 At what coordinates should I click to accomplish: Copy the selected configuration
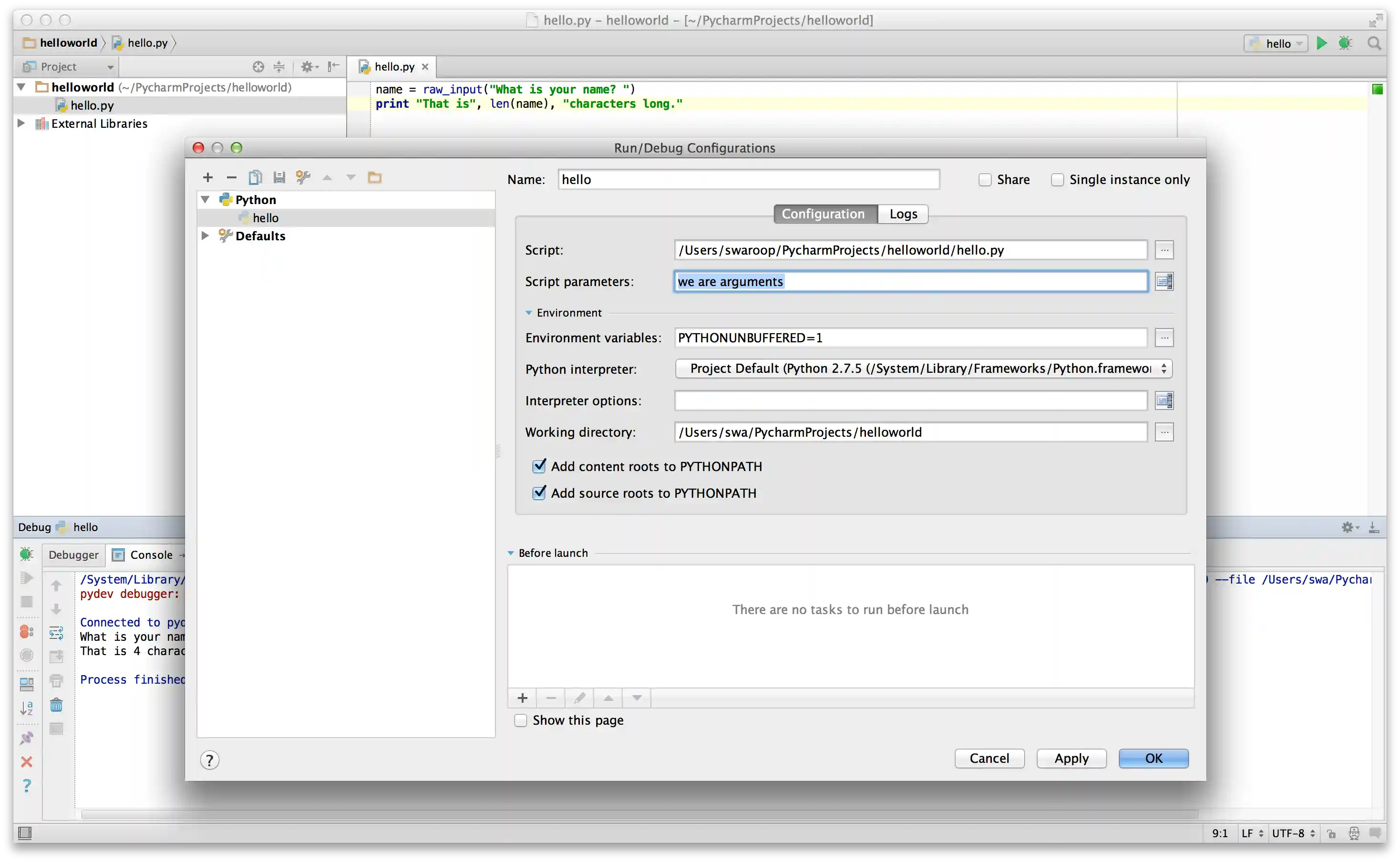(x=256, y=177)
